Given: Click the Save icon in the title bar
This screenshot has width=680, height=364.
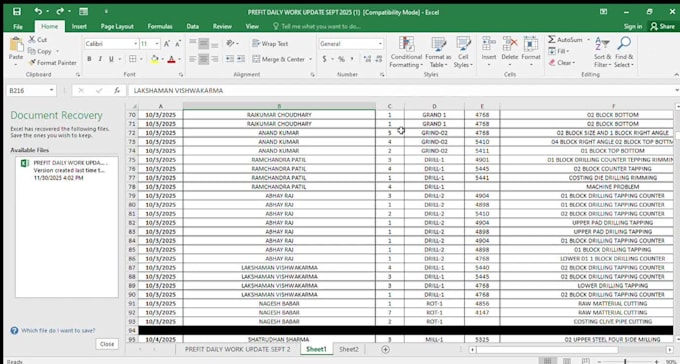Looking at the screenshot, I should pos(16,12).
